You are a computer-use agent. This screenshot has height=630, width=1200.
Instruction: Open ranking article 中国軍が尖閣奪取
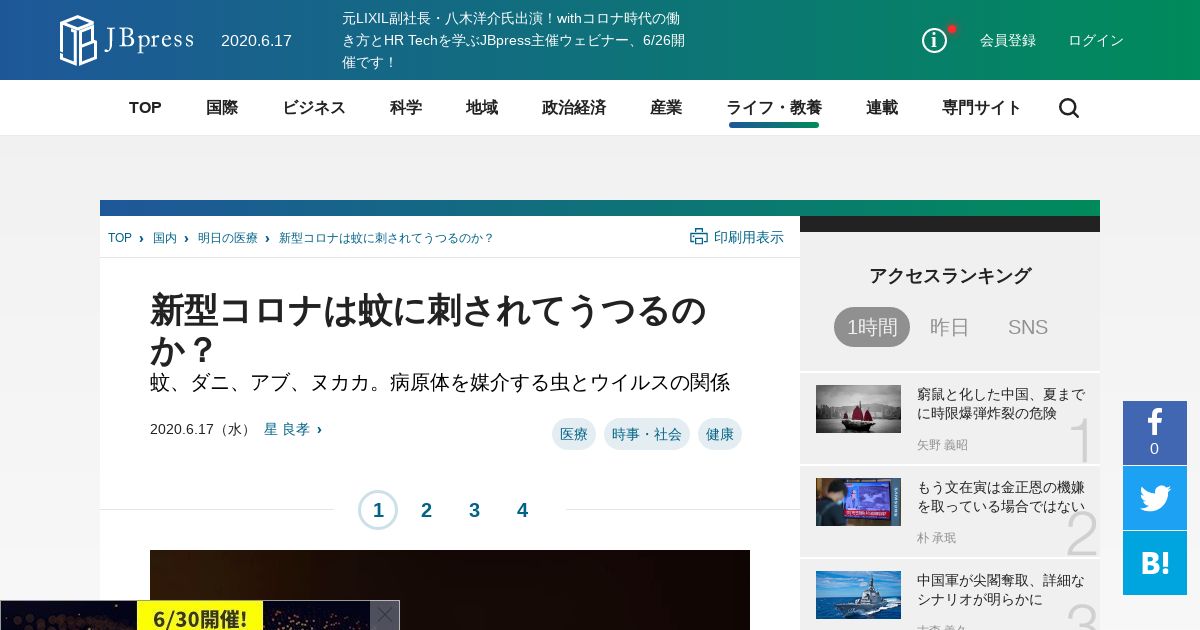pyautogui.click(x=1001, y=590)
